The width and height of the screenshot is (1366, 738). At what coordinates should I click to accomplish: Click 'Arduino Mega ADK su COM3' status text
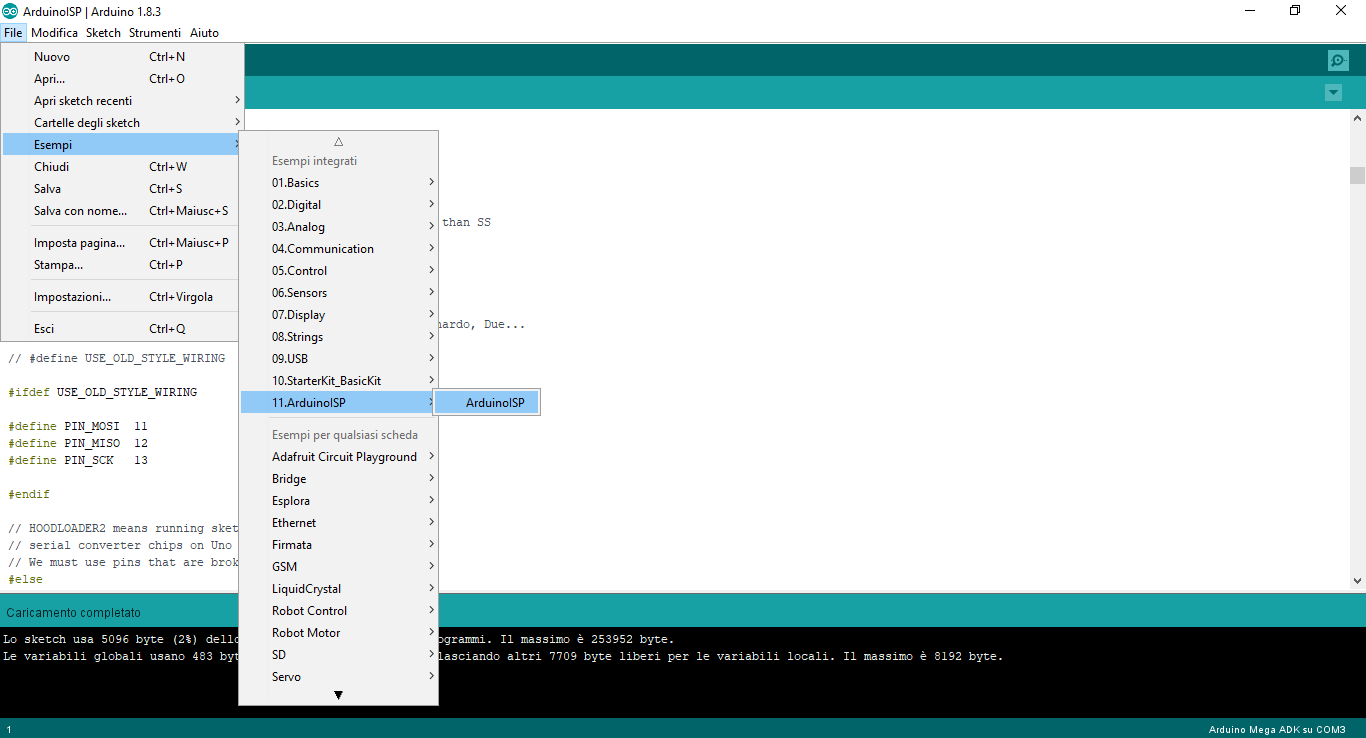(x=1277, y=729)
